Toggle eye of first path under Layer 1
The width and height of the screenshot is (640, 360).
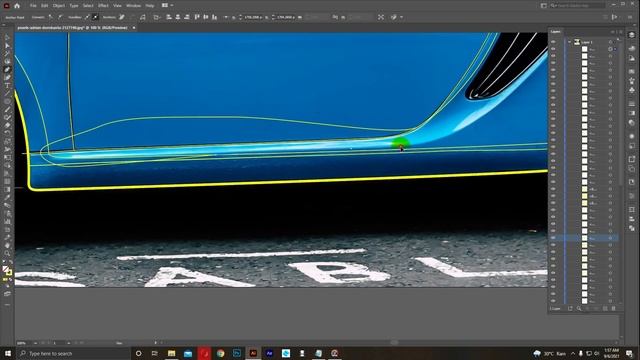553,49
